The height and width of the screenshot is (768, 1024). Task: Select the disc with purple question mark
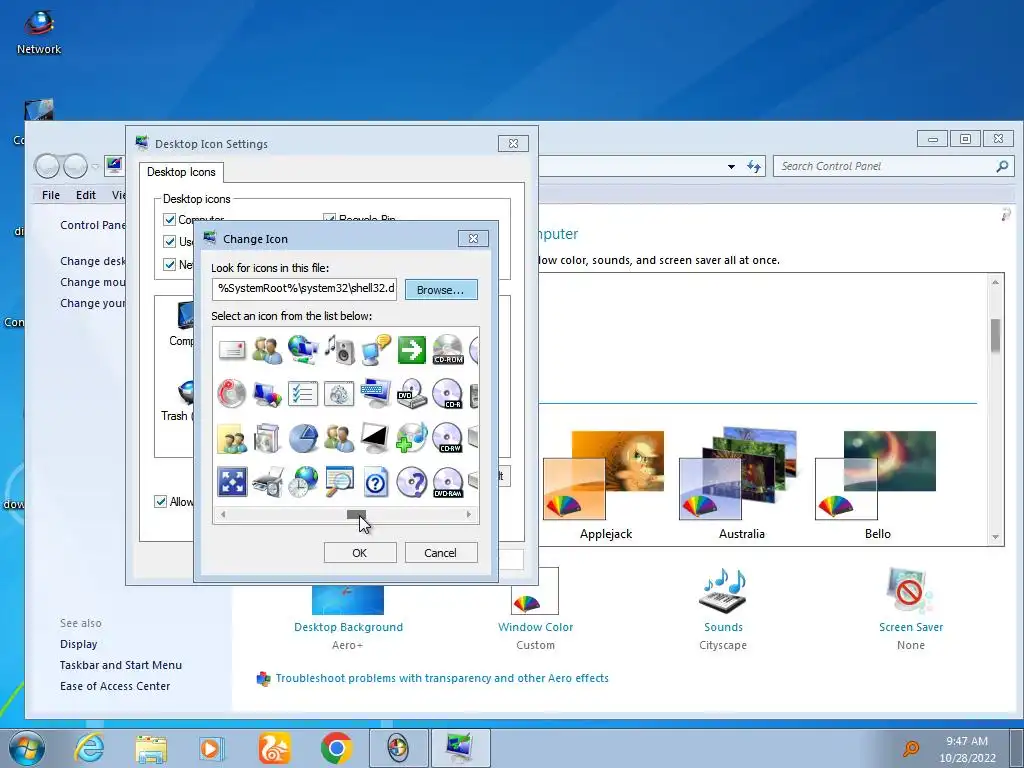[411, 483]
